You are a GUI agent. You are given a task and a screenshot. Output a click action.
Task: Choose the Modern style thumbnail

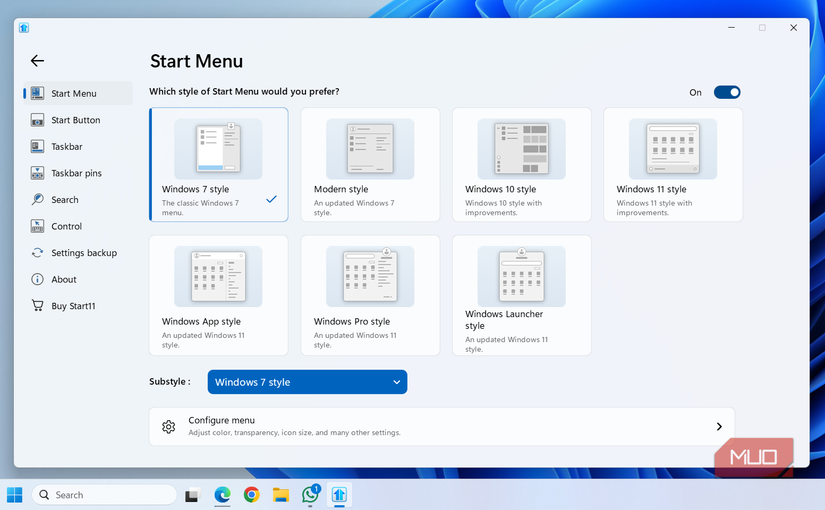pos(370,149)
